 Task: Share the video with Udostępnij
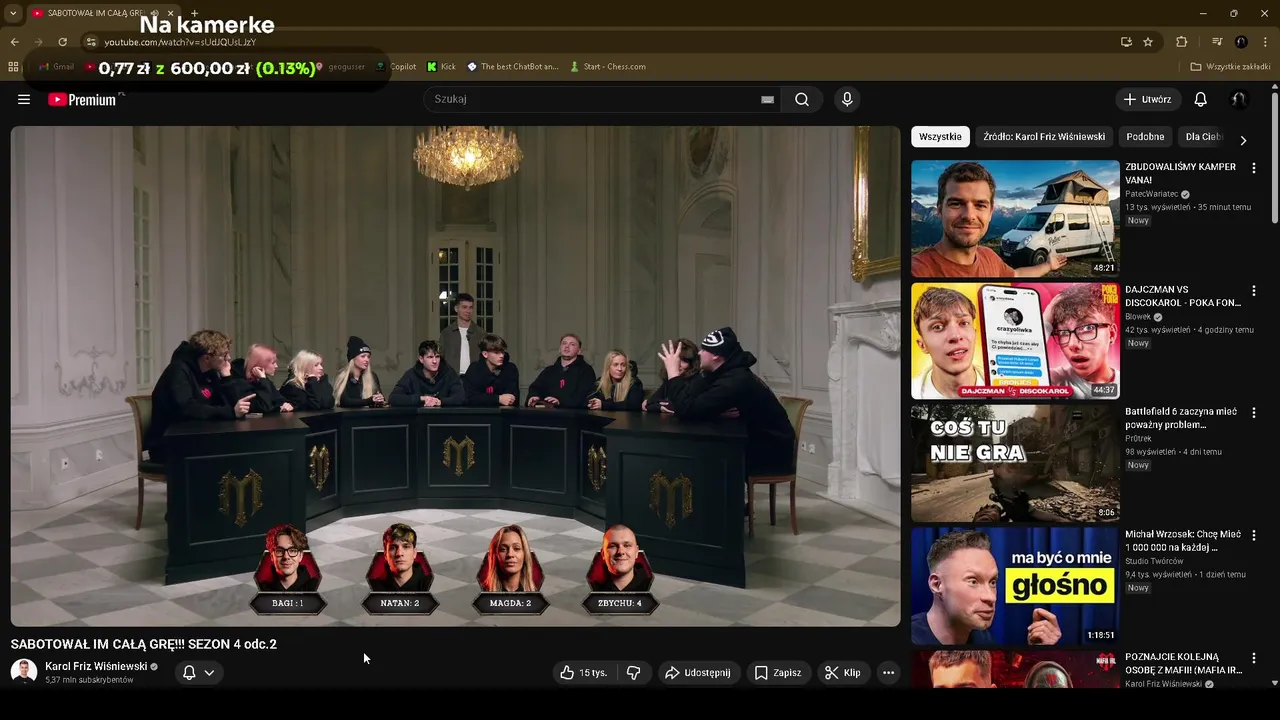point(698,673)
